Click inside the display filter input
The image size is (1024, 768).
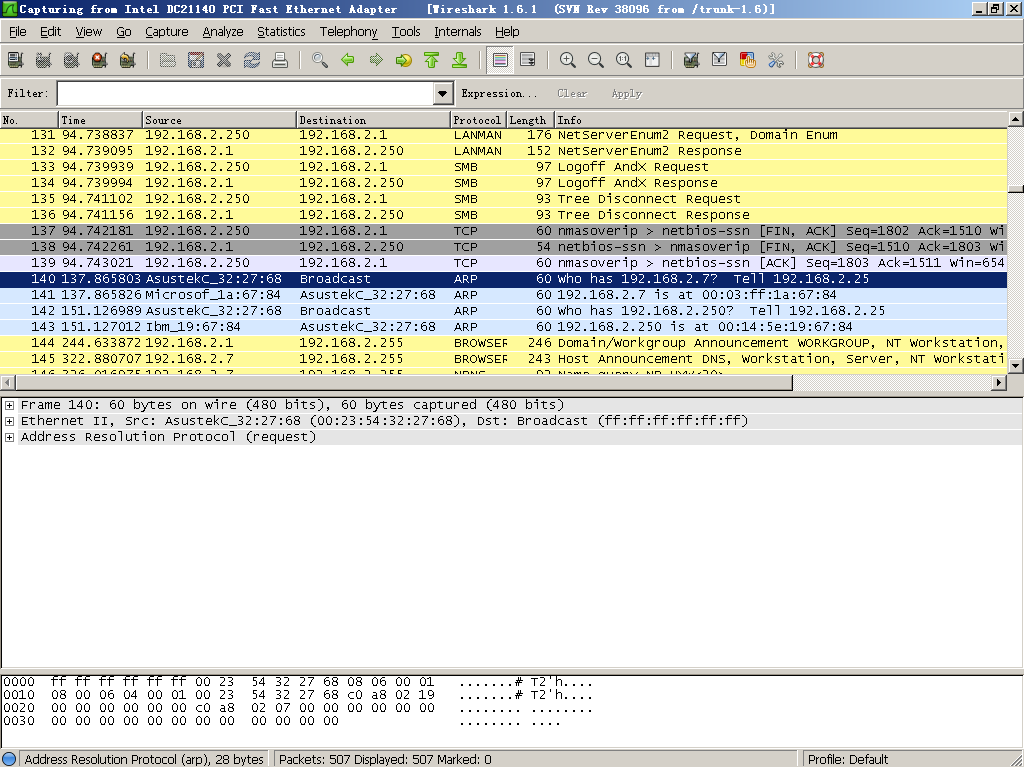[x=246, y=93]
